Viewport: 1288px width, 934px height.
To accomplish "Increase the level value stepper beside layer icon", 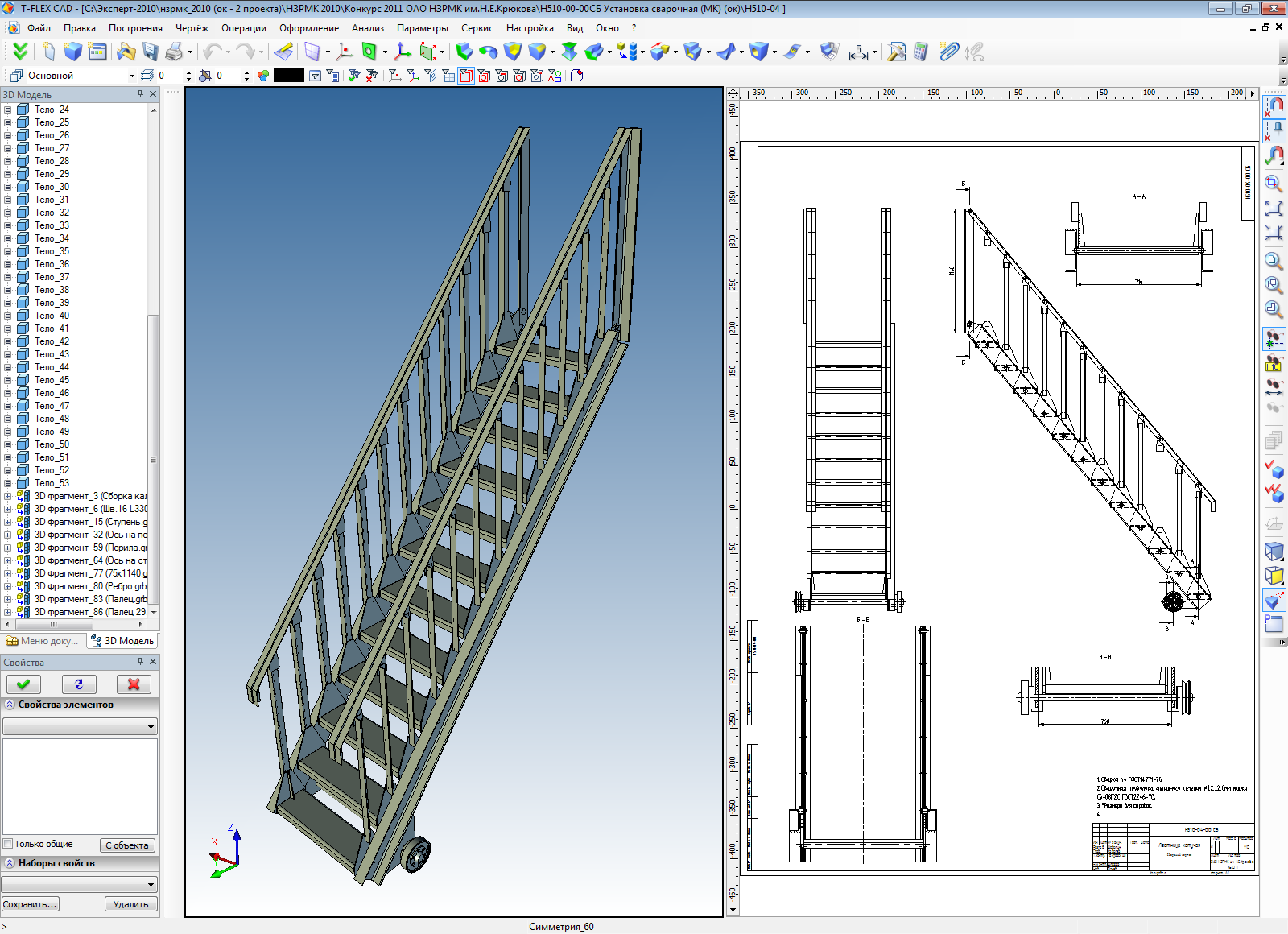I will (x=188, y=72).
